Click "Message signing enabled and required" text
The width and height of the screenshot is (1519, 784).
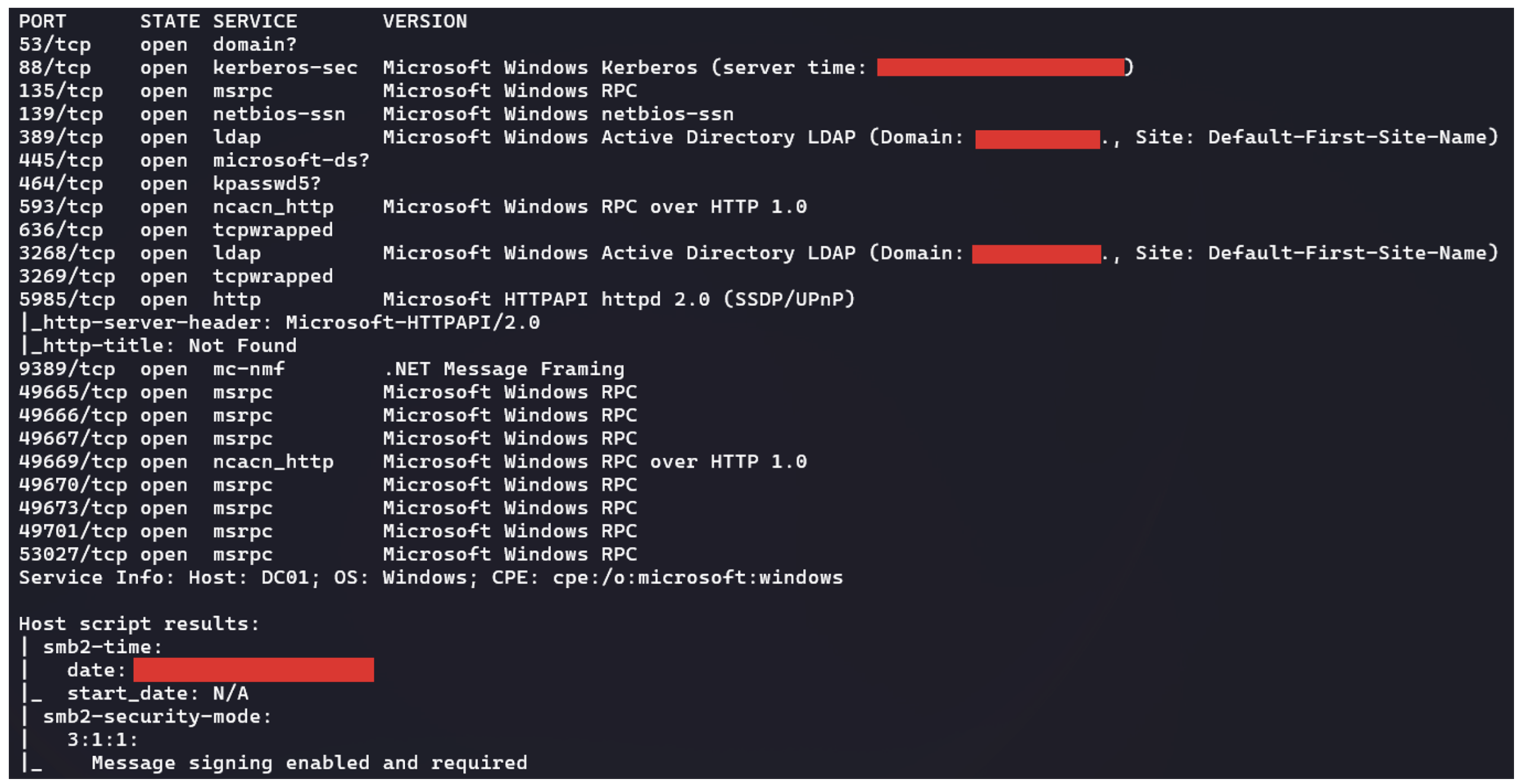point(309,763)
